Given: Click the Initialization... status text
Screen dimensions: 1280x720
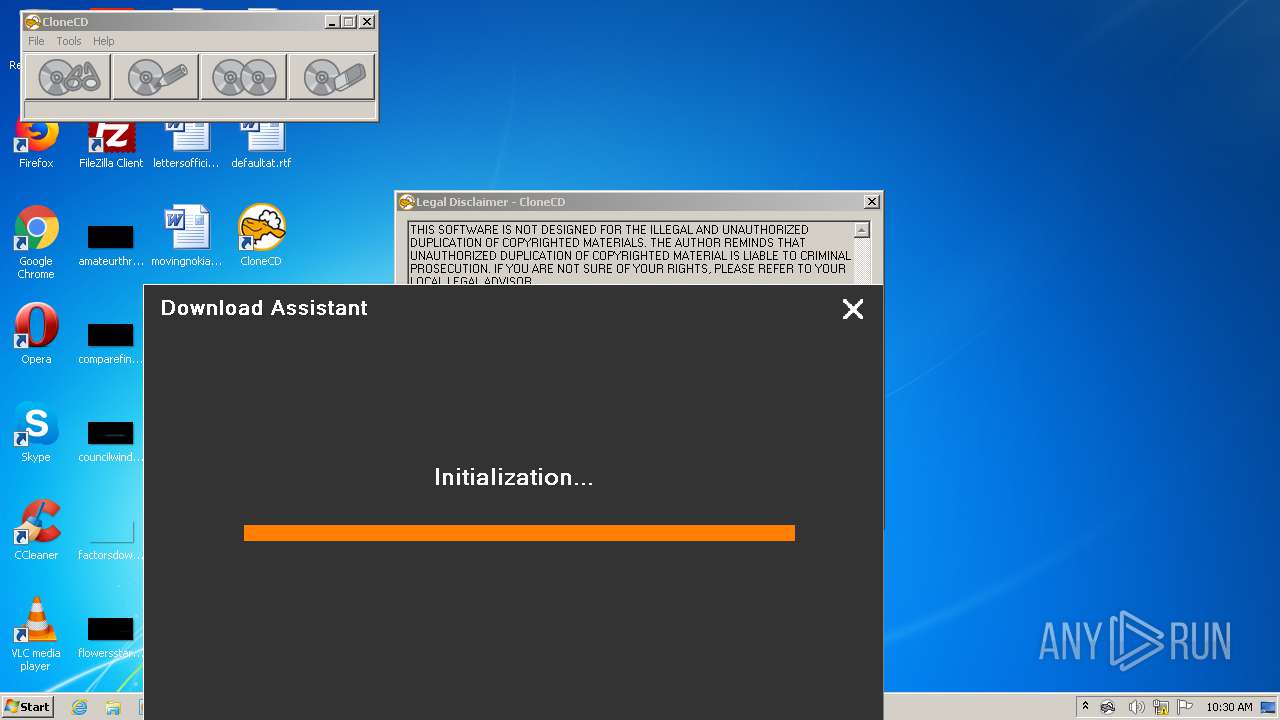Looking at the screenshot, I should (x=514, y=478).
